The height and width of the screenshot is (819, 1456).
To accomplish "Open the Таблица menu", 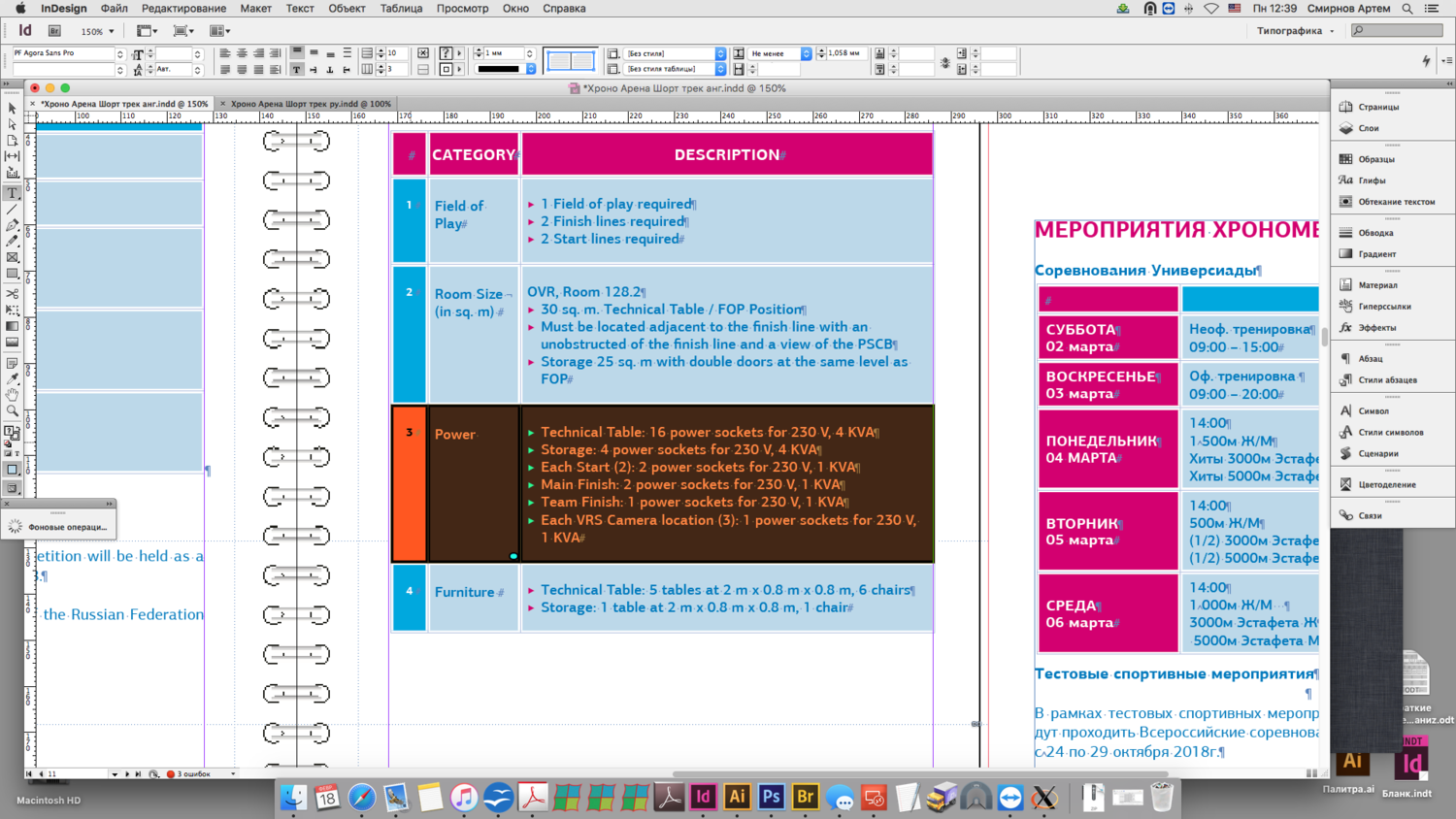I will coord(400,8).
